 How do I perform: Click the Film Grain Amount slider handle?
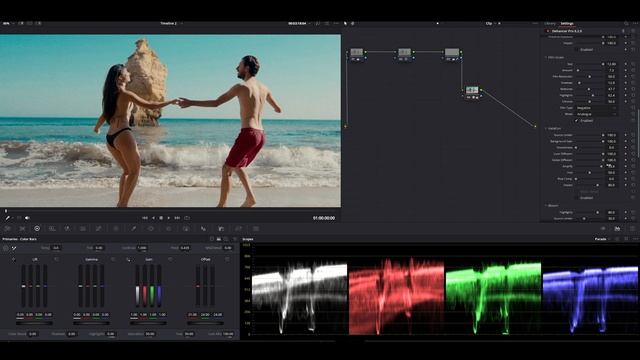(578, 70)
